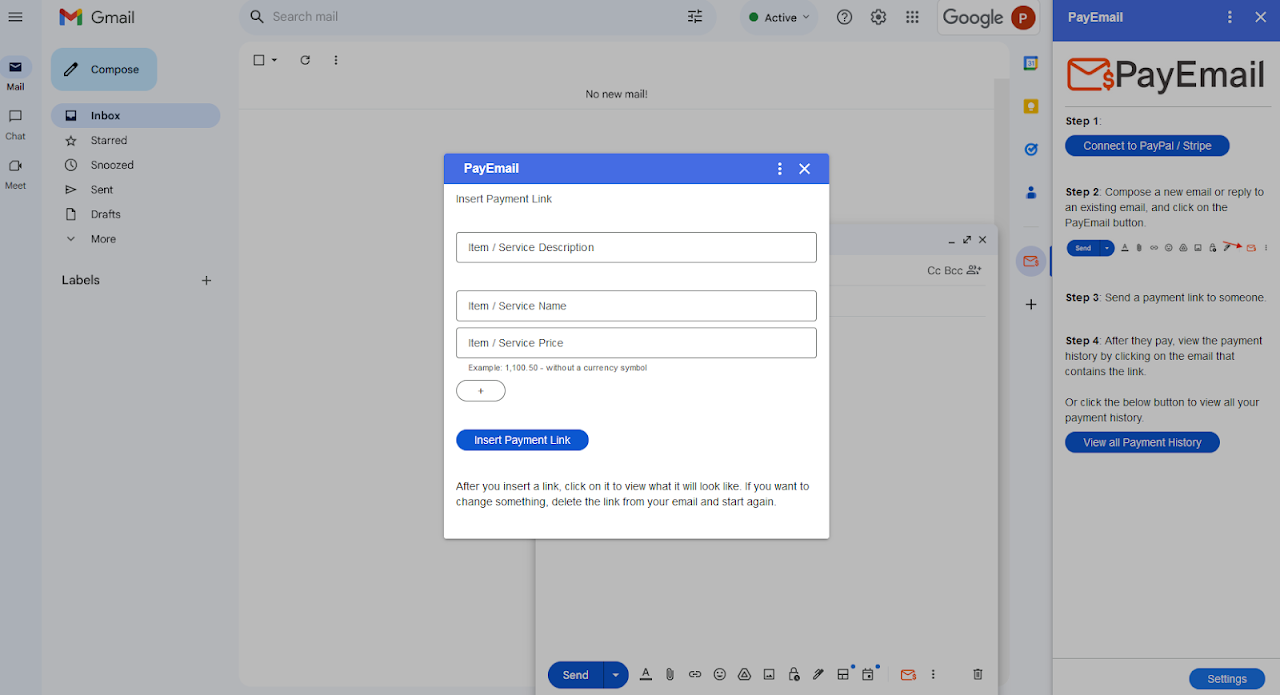Insert signature with pen icon
Screen dimensions: 1280x695
(x=818, y=675)
